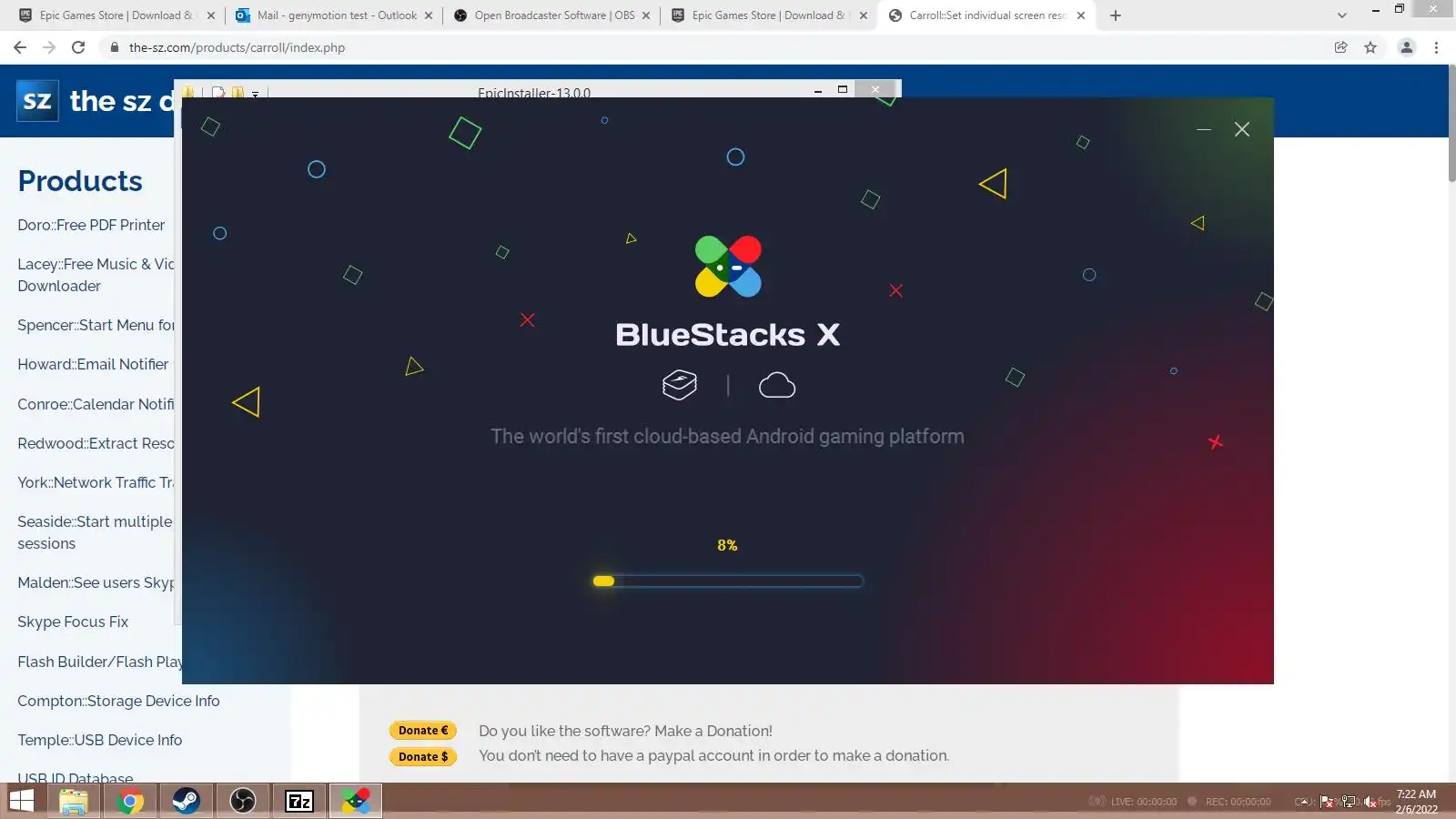The image size is (1456, 819).
Task: Go forward using the Chrome forward arrow
Action: 49,47
